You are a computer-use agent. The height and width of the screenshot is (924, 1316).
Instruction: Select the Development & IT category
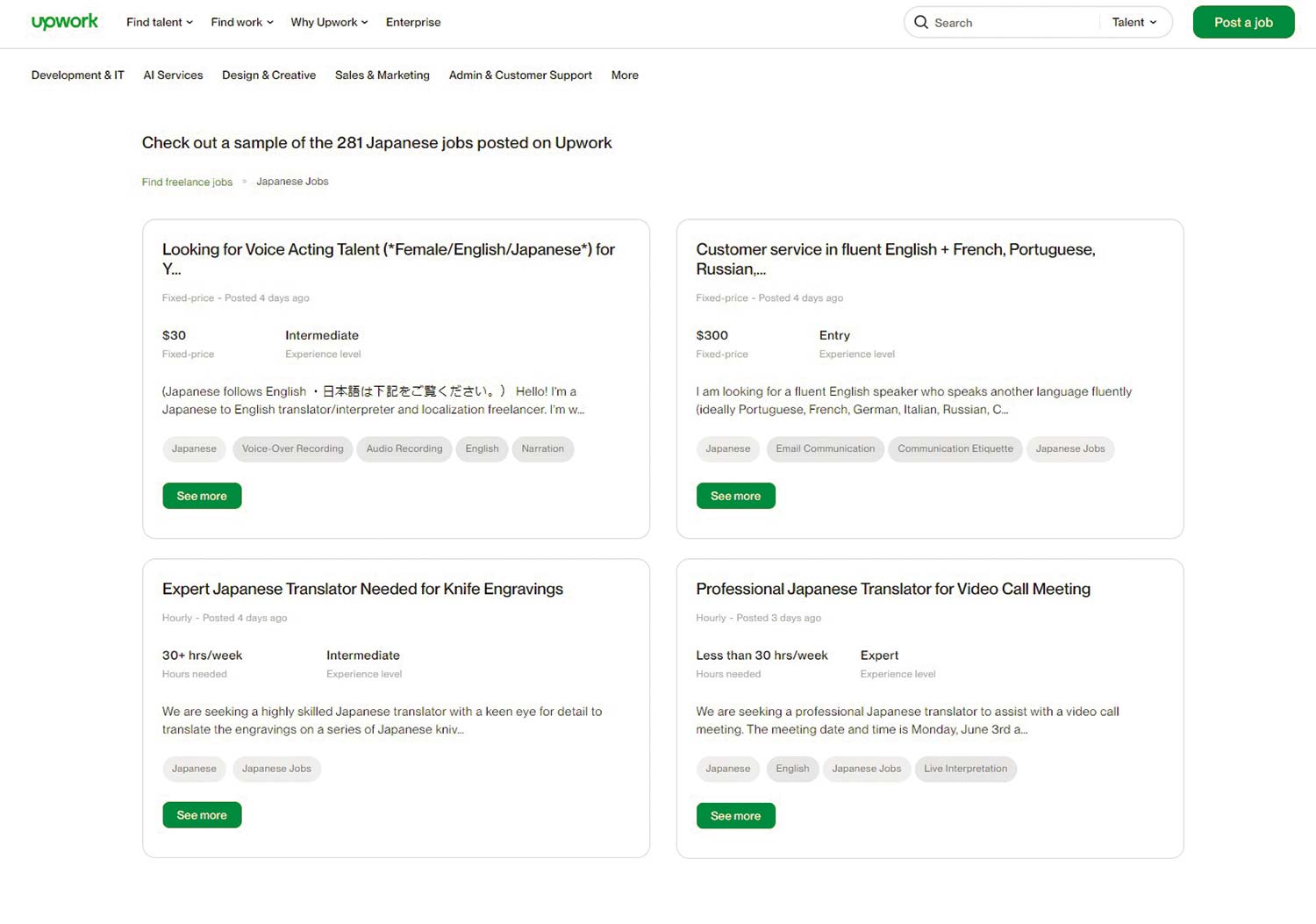tap(78, 75)
